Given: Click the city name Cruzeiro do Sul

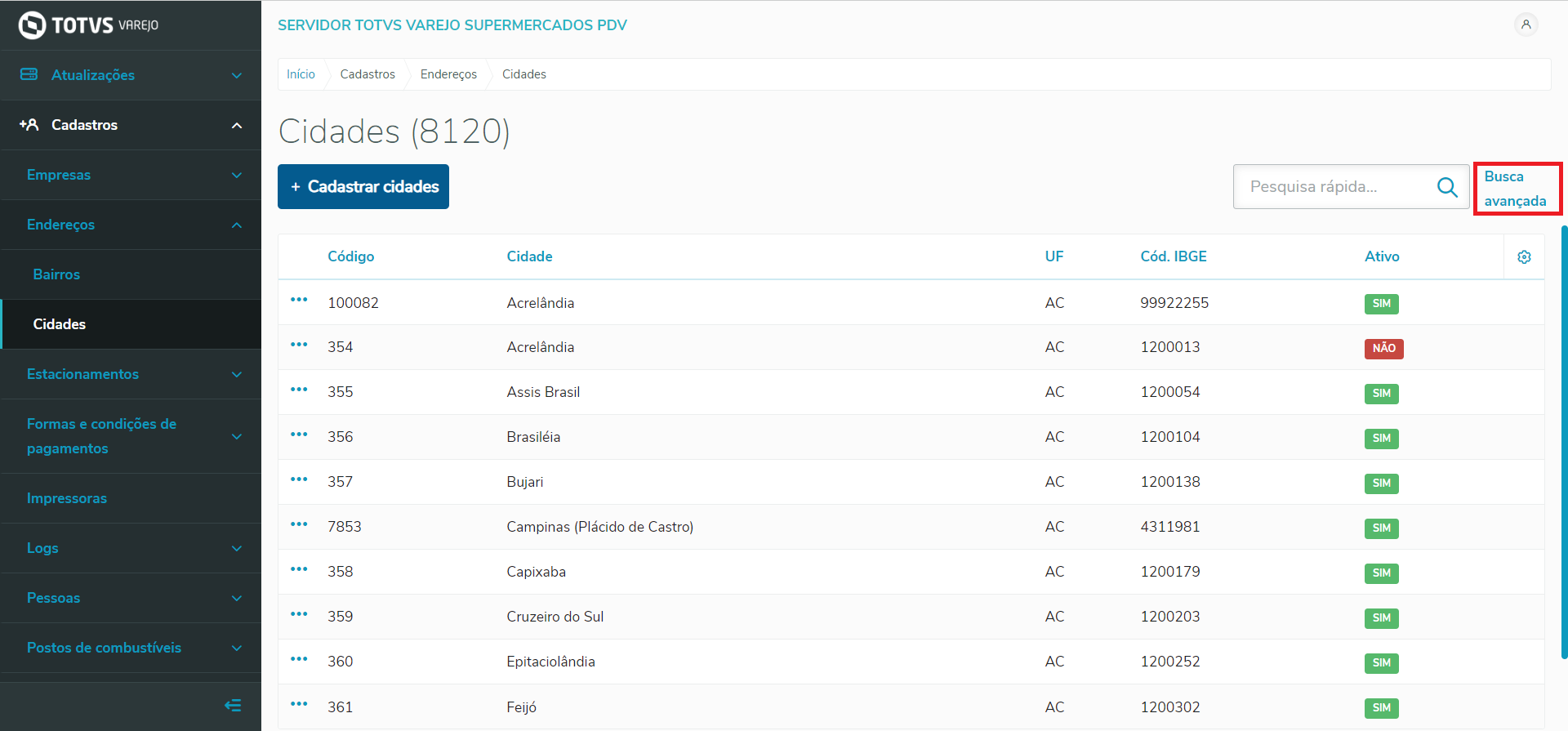Looking at the screenshot, I should pos(555,617).
